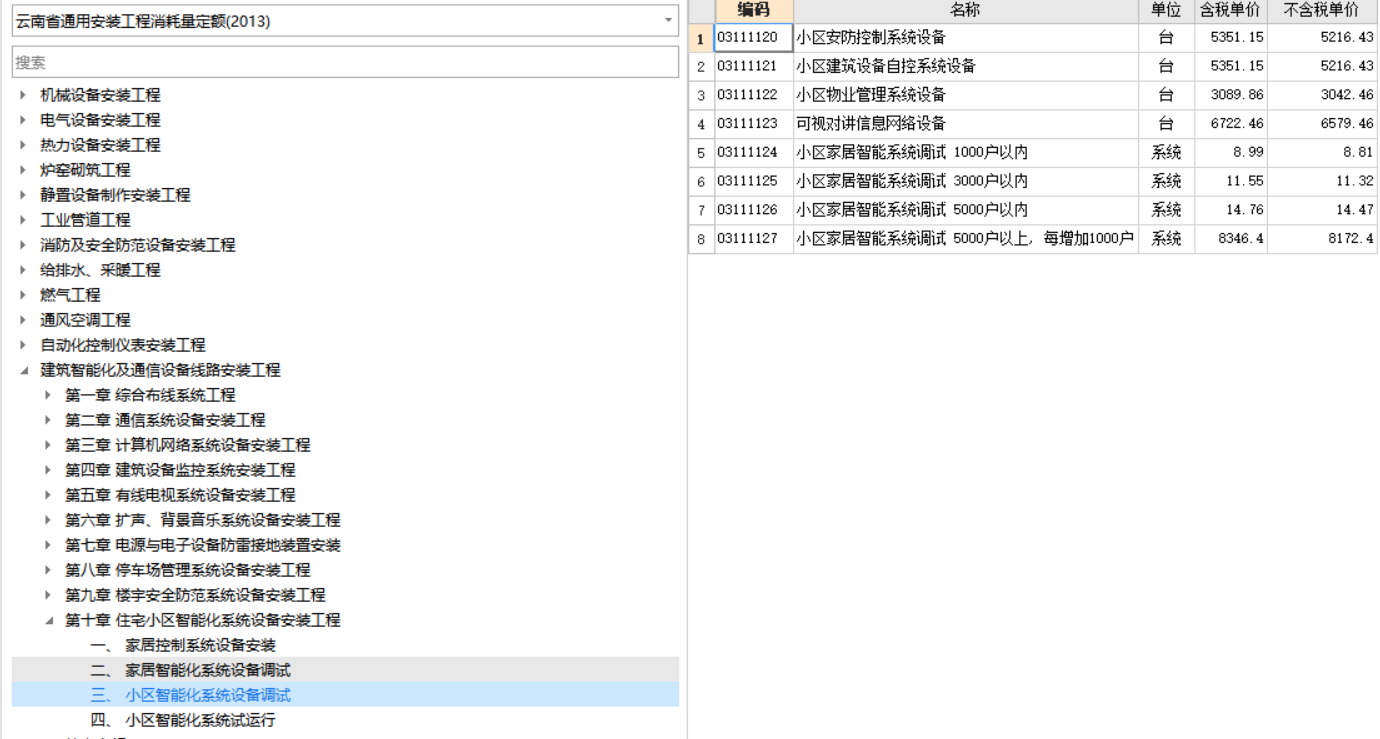This screenshot has height=739, width=1380.
Task: Expand 第三章 计算机网络系统设备安装工程
Action: (x=48, y=445)
